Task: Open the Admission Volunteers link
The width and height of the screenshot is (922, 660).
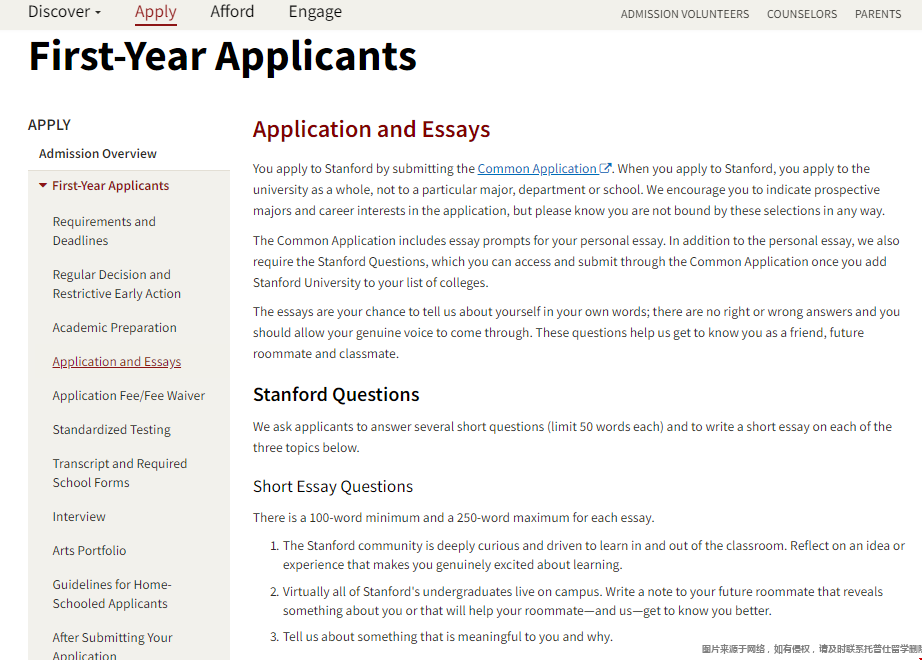Action: click(x=684, y=14)
